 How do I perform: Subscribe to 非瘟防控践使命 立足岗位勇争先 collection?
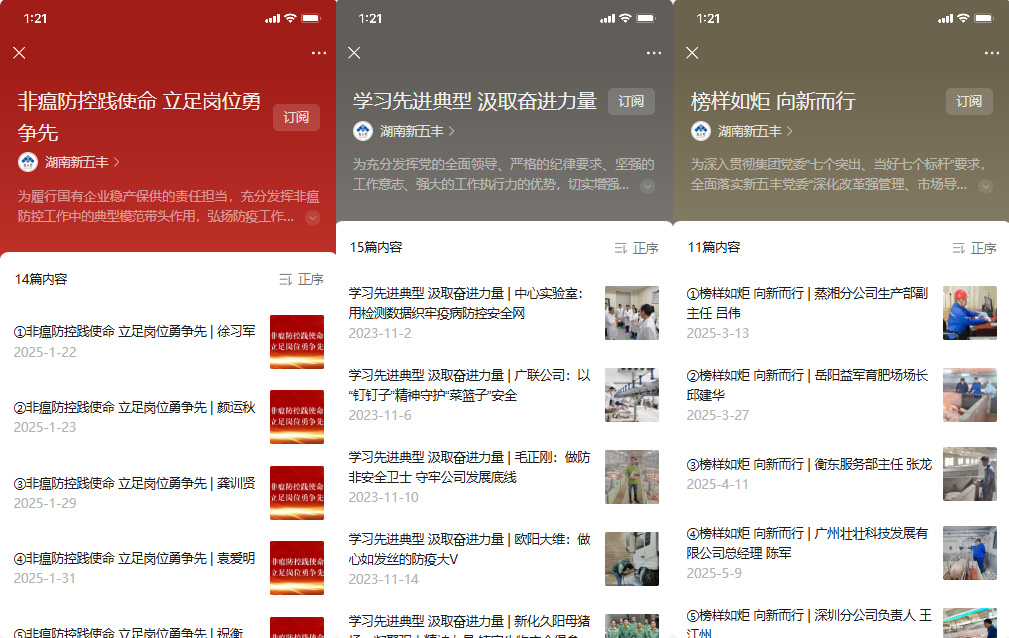pyautogui.click(x=296, y=117)
